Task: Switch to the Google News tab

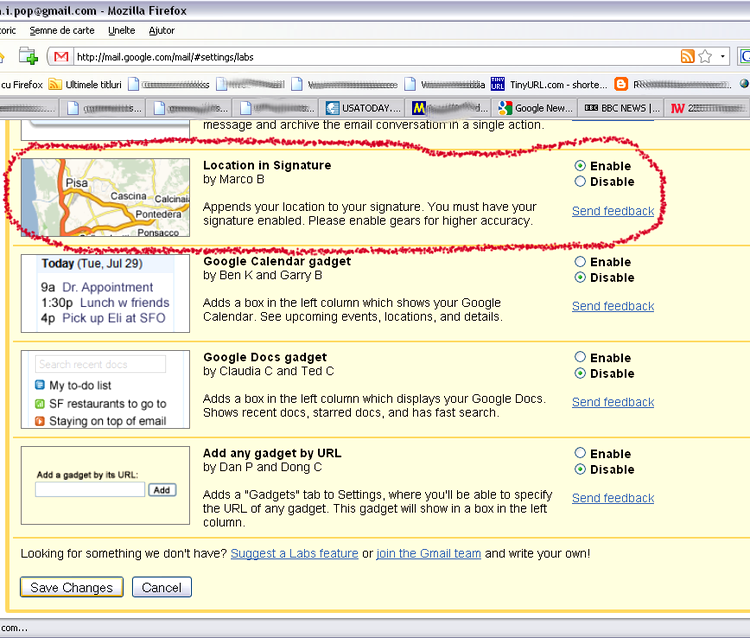Action: pyautogui.click(x=536, y=108)
